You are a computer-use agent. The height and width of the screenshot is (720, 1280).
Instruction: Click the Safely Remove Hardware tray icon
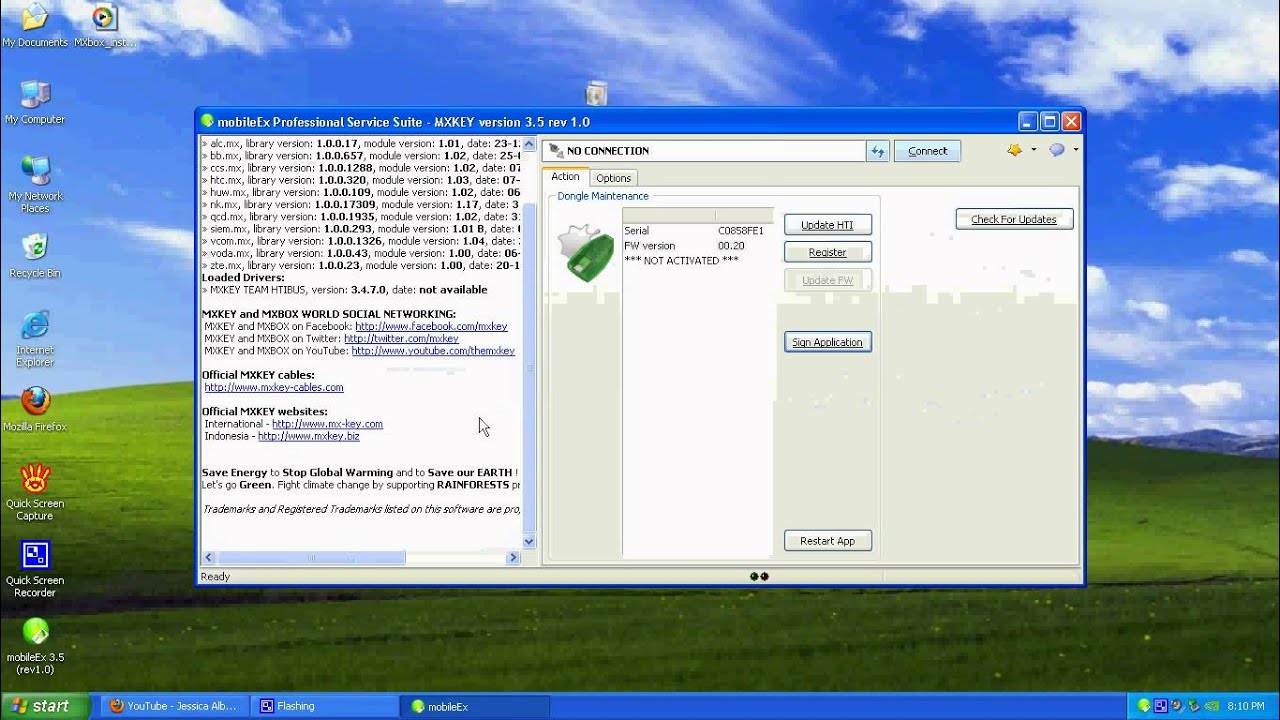[1193, 706]
